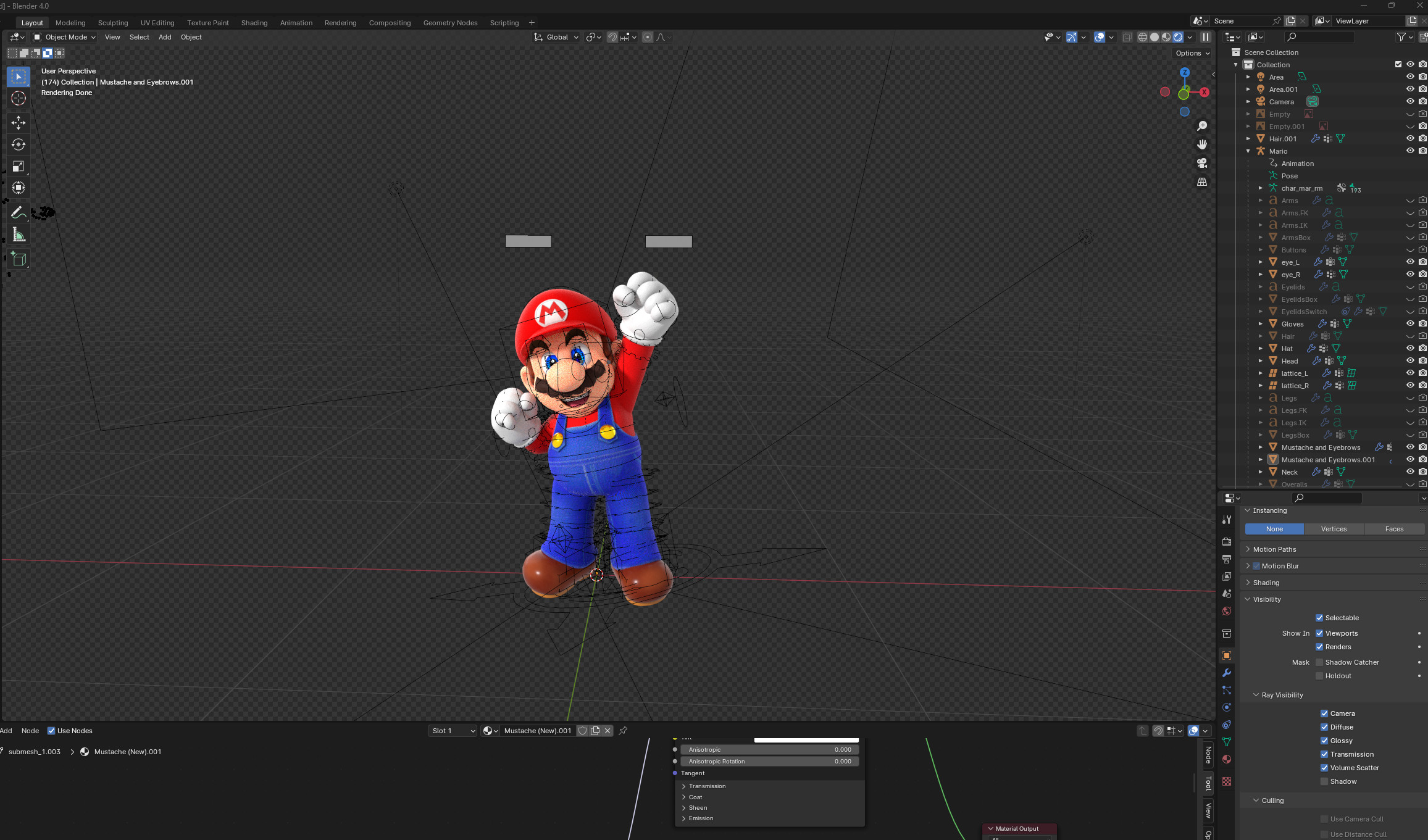Select the Move tool in viewport toolbar

[19, 122]
